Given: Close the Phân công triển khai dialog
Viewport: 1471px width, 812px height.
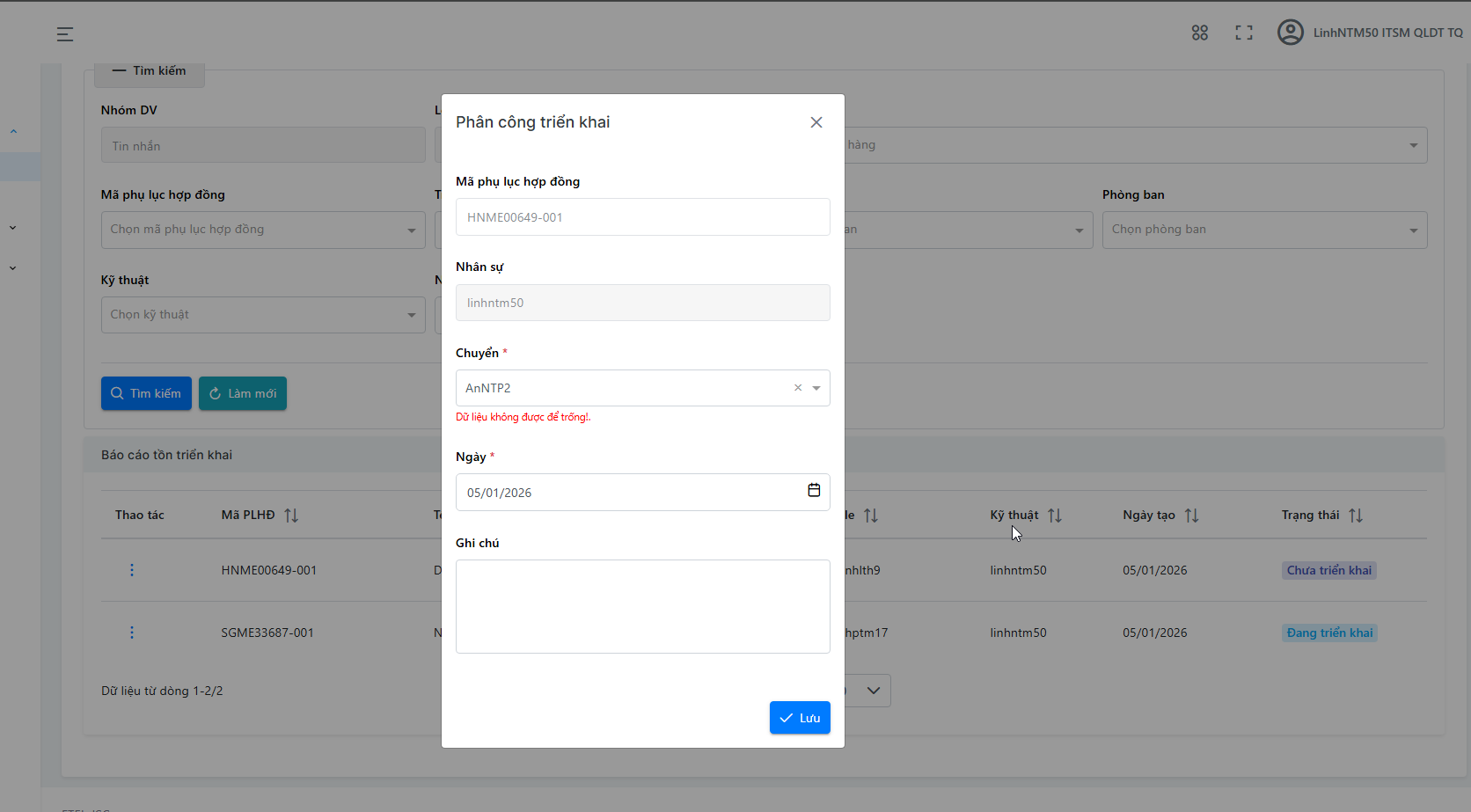Looking at the screenshot, I should (816, 122).
